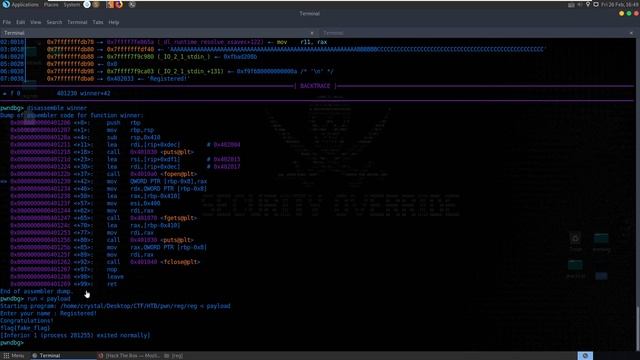Image resolution: width=640 pixels, height=360 pixels.
Task: Launch Firefox from the top panel
Action: pyautogui.click(x=119, y=4)
